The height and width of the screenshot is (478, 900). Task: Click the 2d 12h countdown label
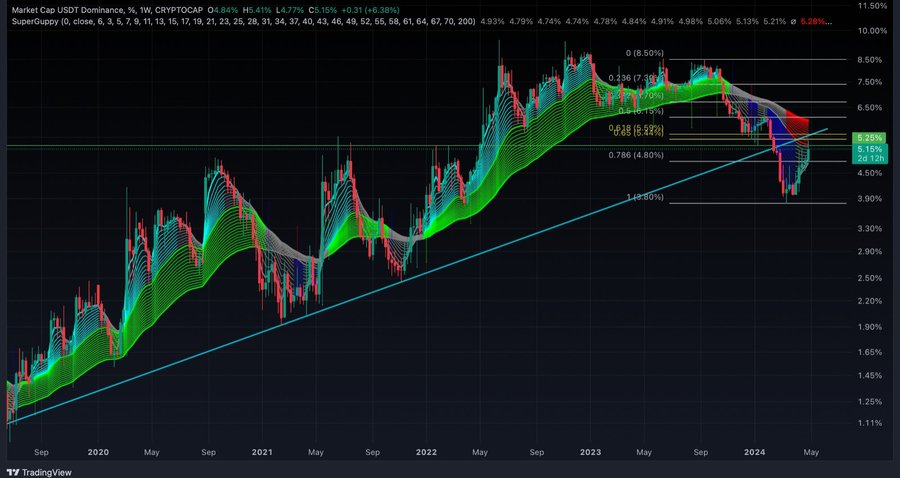pyautogui.click(x=869, y=158)
